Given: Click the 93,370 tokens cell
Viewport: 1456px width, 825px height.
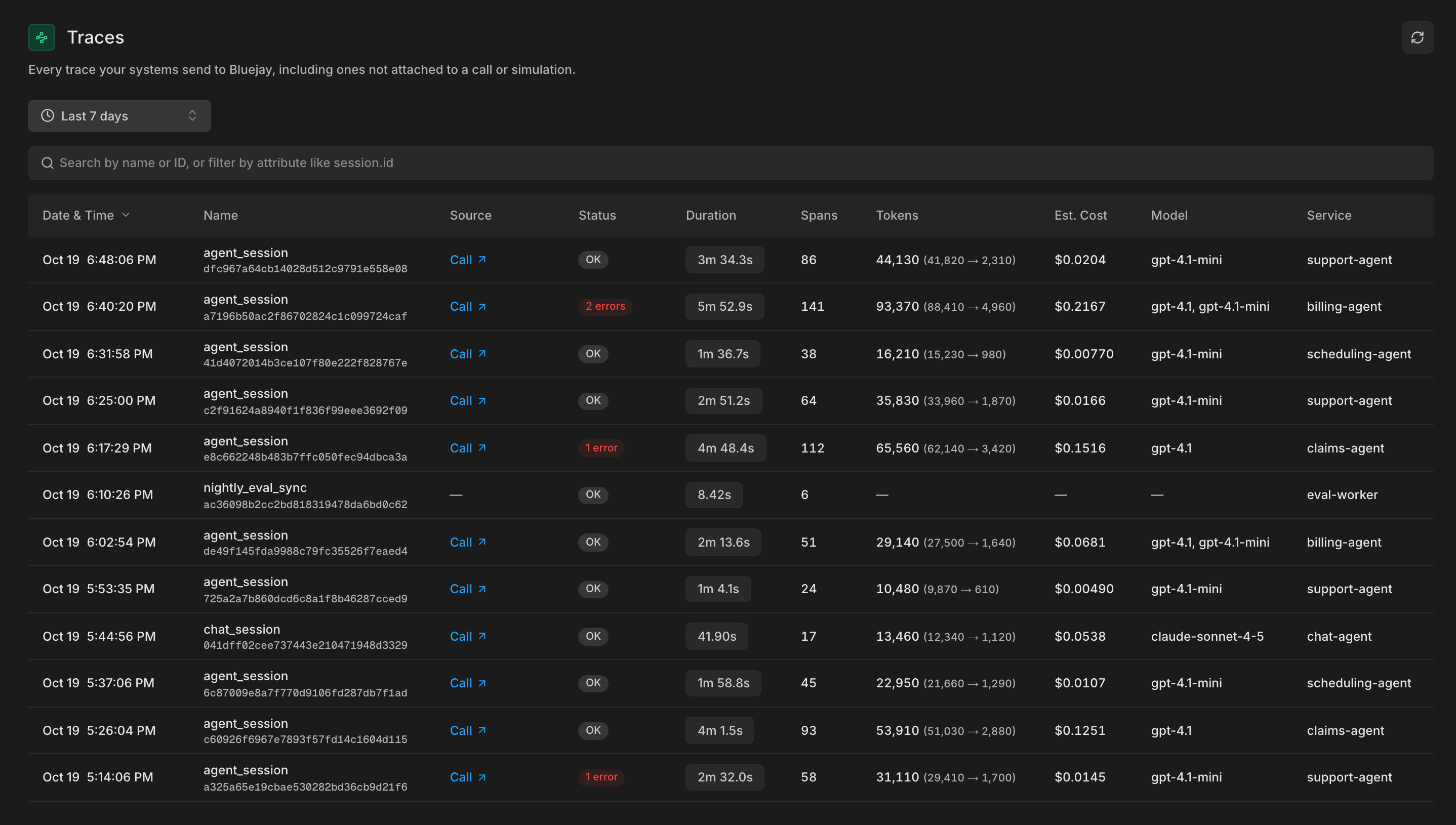Looking at the screenshot, I should click(x=945, y=307).
